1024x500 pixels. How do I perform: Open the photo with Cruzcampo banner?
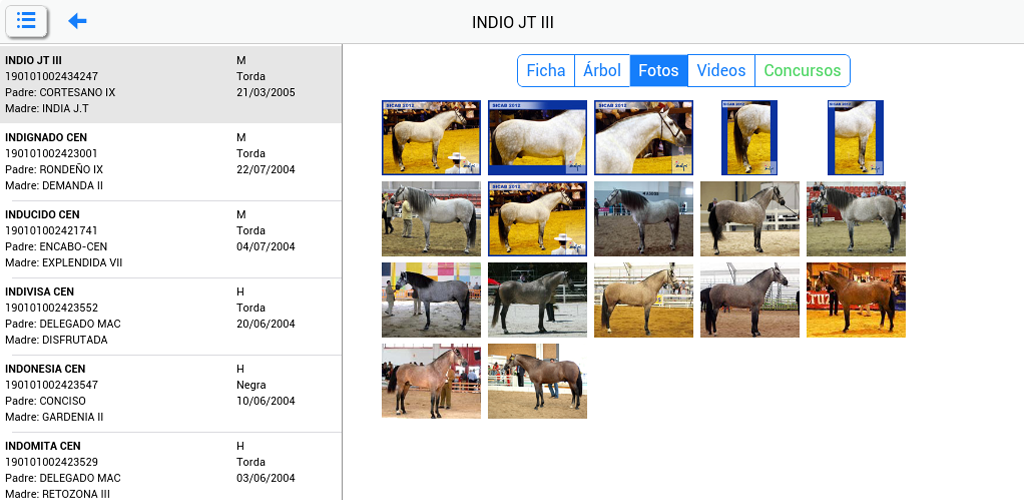[856, 300]
